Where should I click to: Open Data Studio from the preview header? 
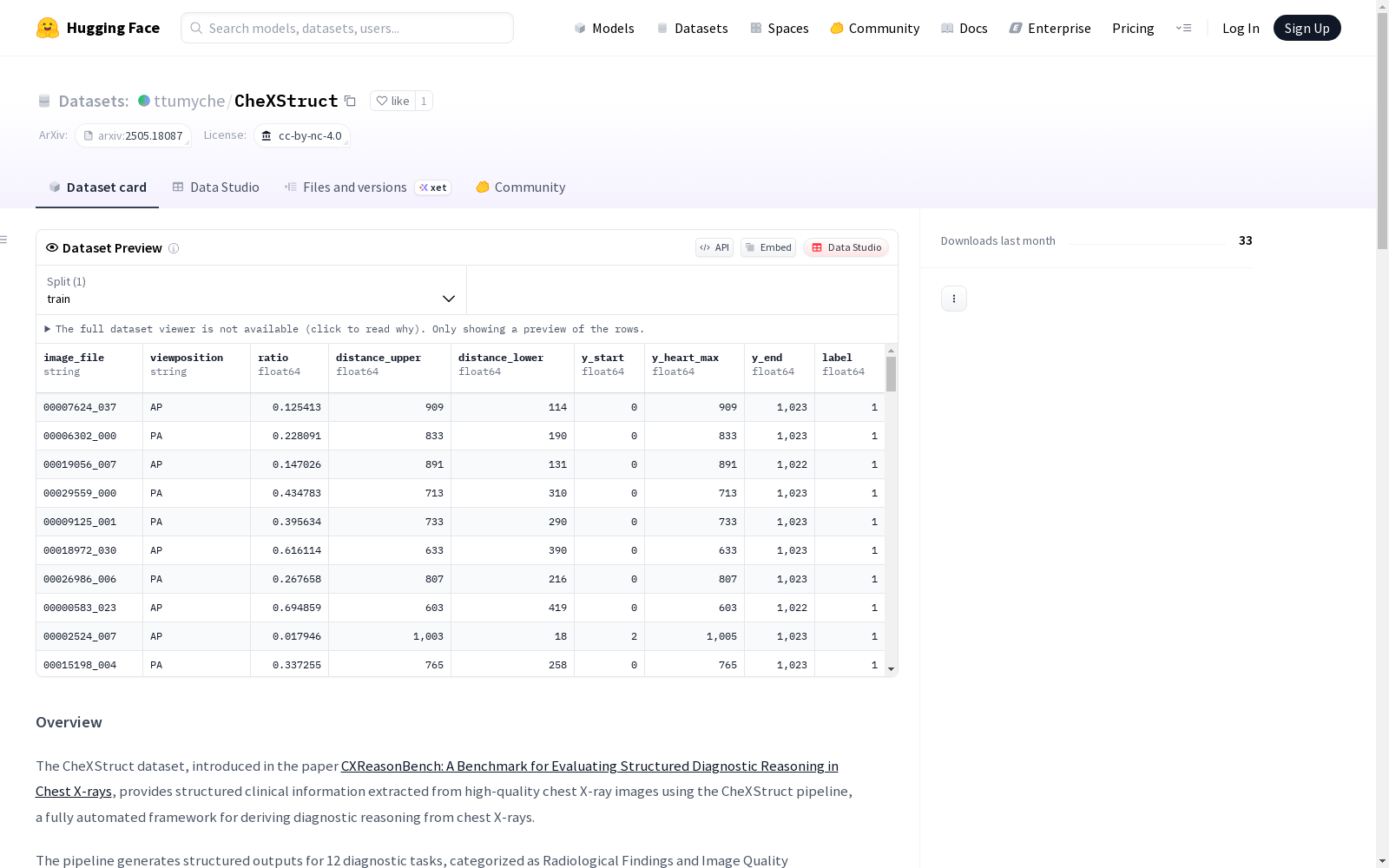pyautogui.click(x=846, y=247)
